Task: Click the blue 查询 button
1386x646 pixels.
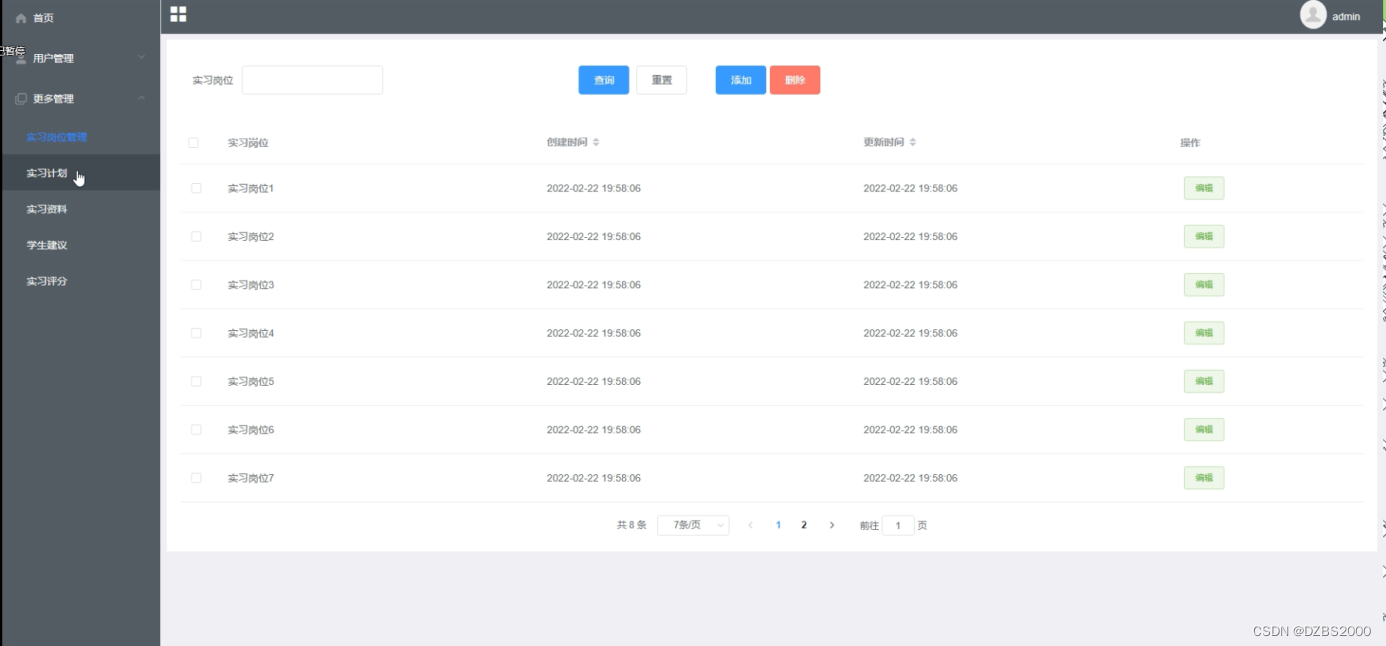Action: point(604,80)
